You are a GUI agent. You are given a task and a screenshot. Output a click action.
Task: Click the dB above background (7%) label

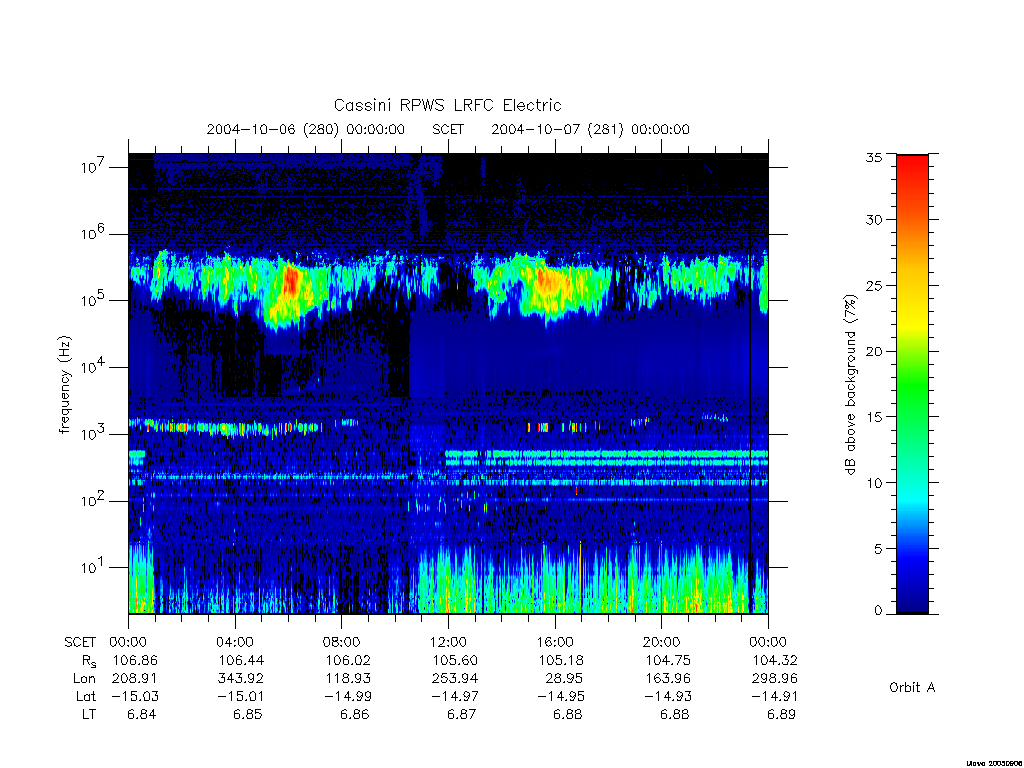coord(850,384)
